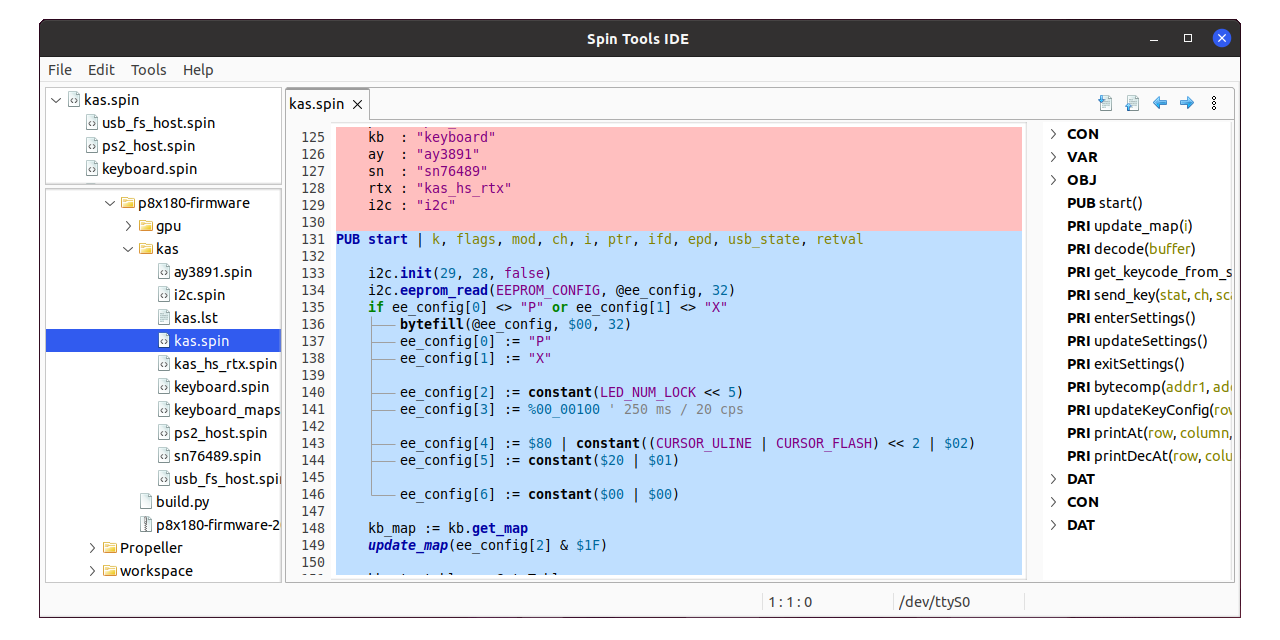1280x640 pixels.
Task: Click the forward navigation arrow in the toolbar
Action: (1187, 102)
